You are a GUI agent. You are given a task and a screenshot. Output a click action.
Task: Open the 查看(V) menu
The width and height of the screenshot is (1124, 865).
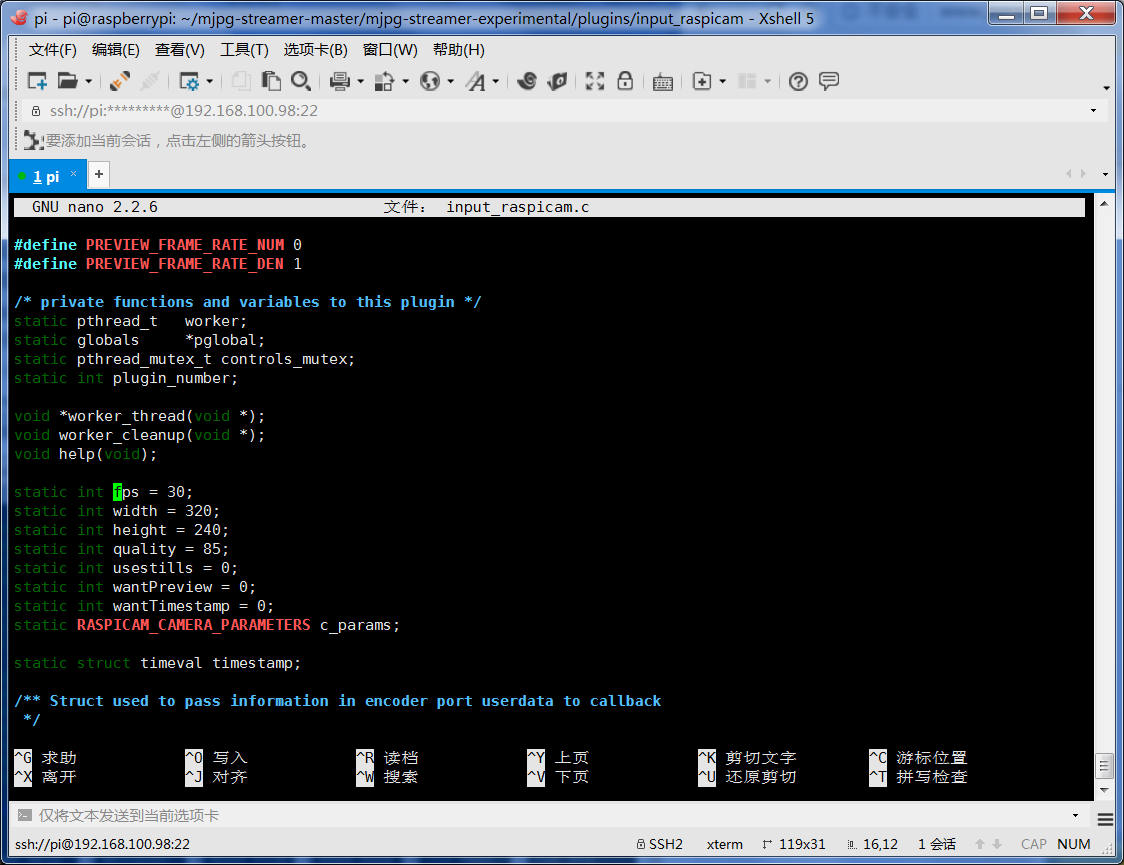tap(179, 49)
